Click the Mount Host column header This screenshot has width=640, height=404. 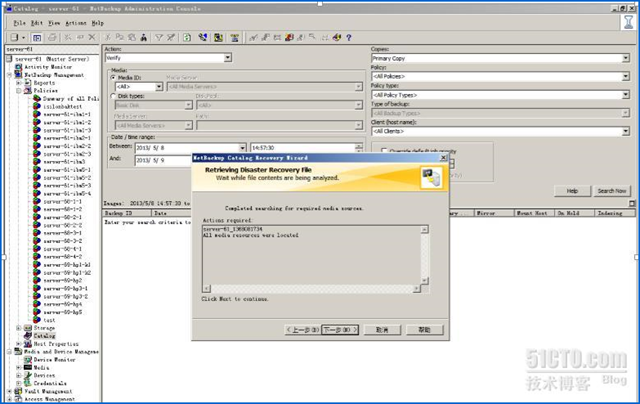534,213
